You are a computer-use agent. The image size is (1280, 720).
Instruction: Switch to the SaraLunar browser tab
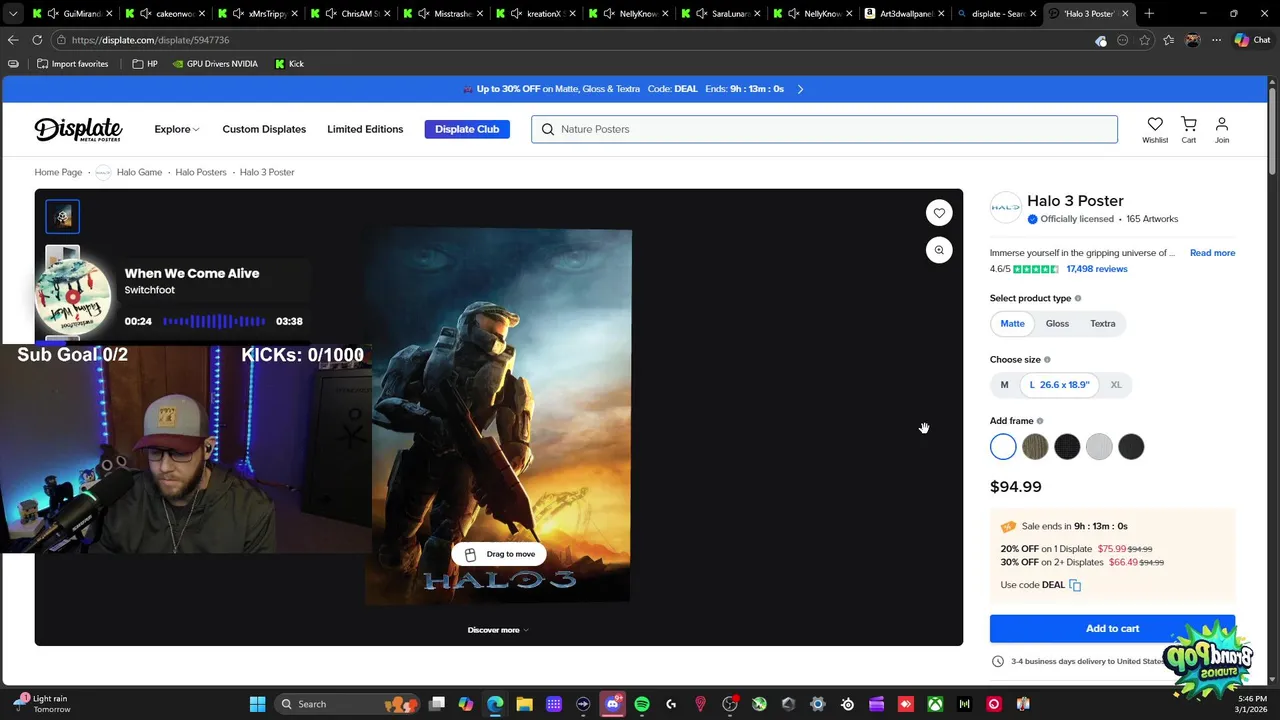pyautogui.click(x=722, y=13)
